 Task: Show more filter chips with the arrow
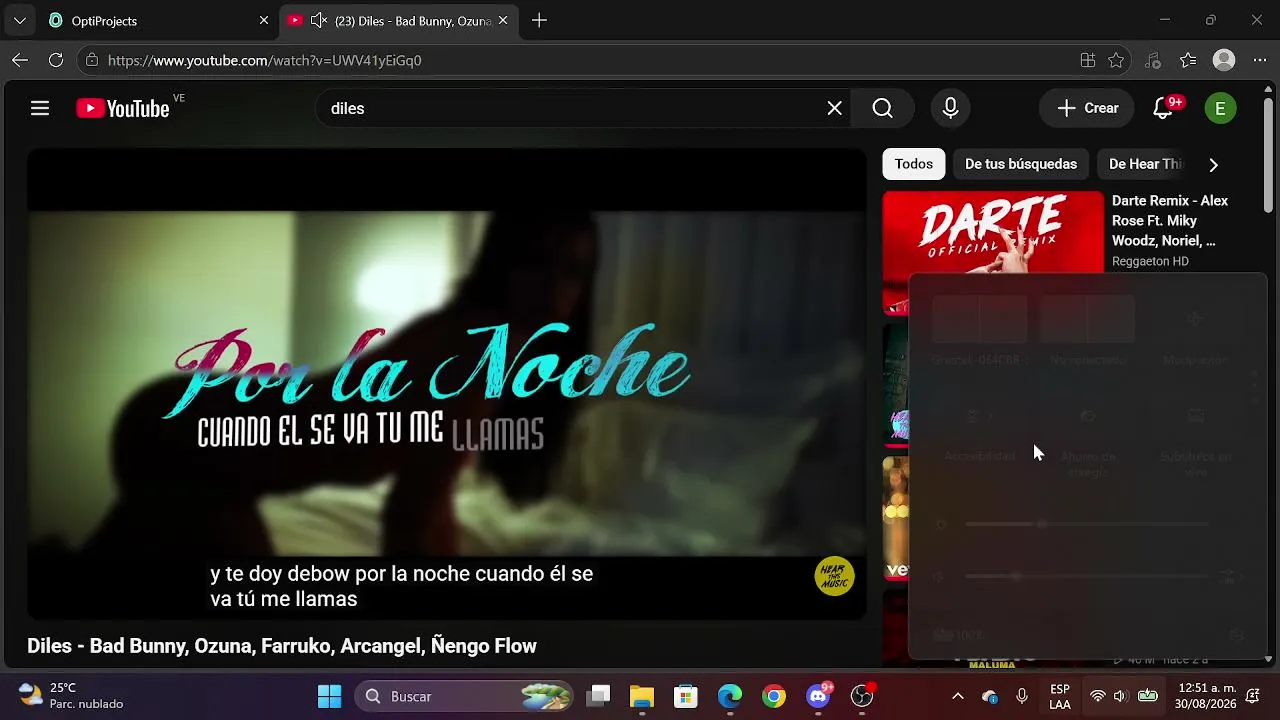pos(1213,164)
